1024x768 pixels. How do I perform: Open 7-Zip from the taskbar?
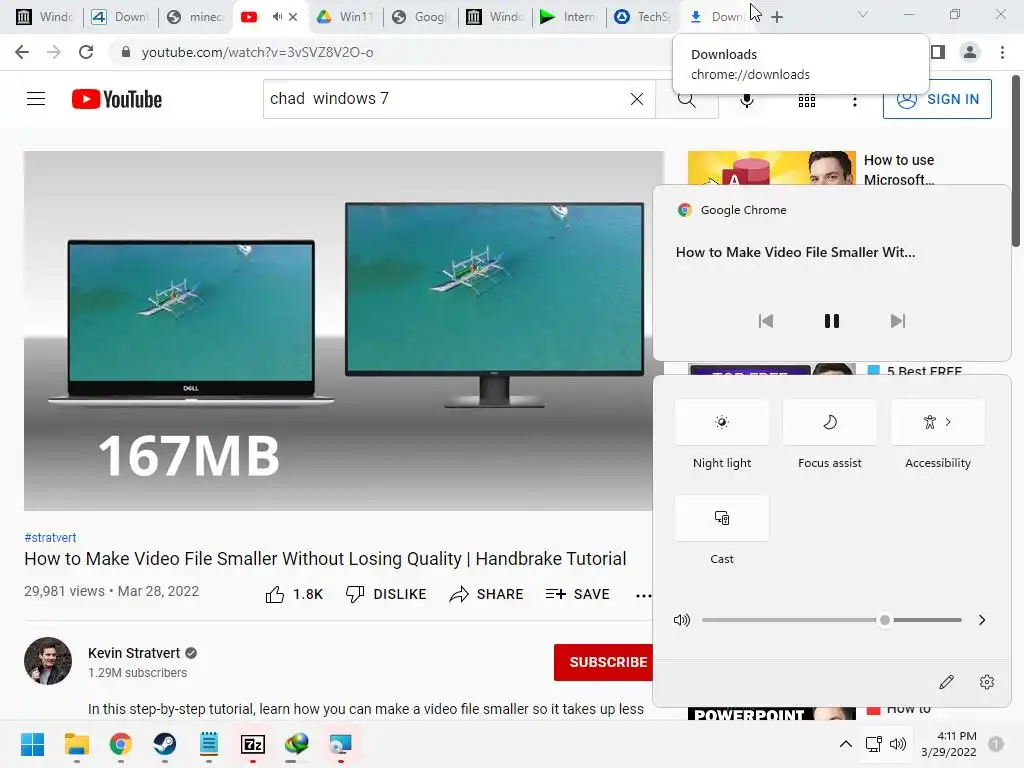click(x=253, y=744)
